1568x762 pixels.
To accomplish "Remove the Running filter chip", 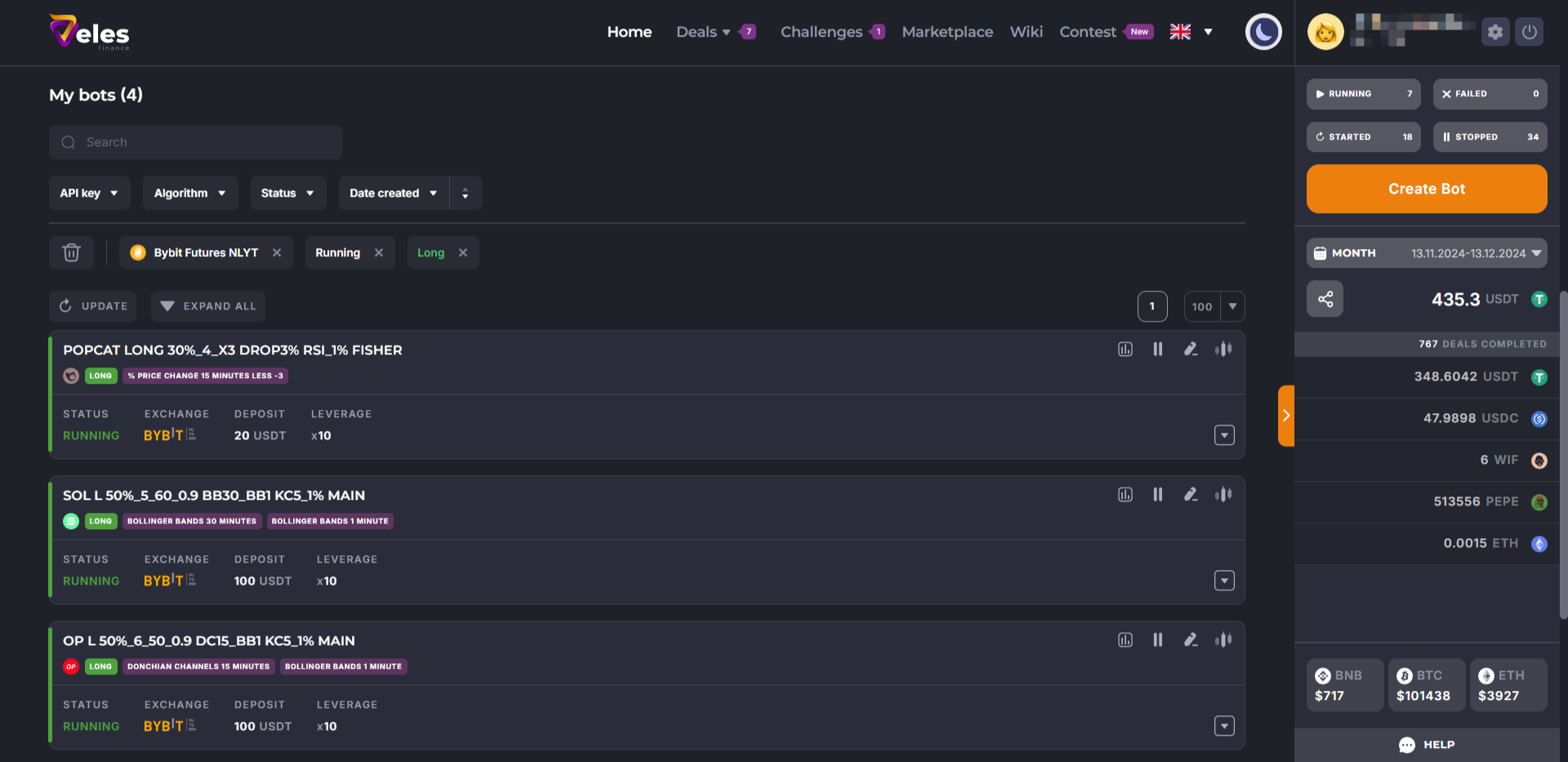I will point(379,253).
